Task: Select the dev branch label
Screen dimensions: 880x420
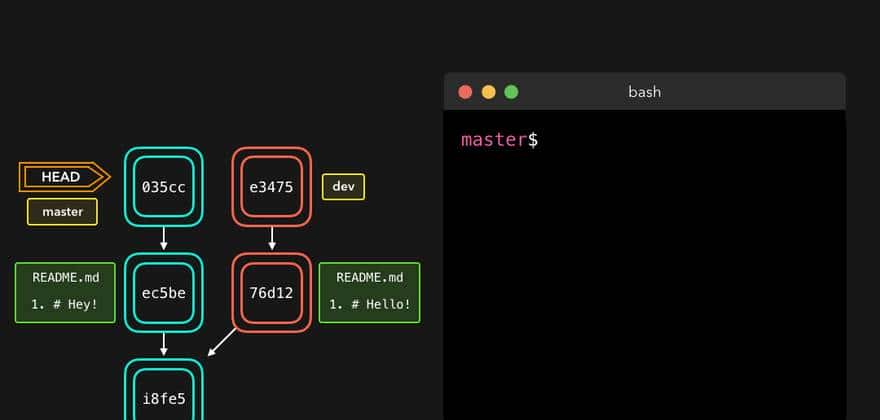Action: 343,186
